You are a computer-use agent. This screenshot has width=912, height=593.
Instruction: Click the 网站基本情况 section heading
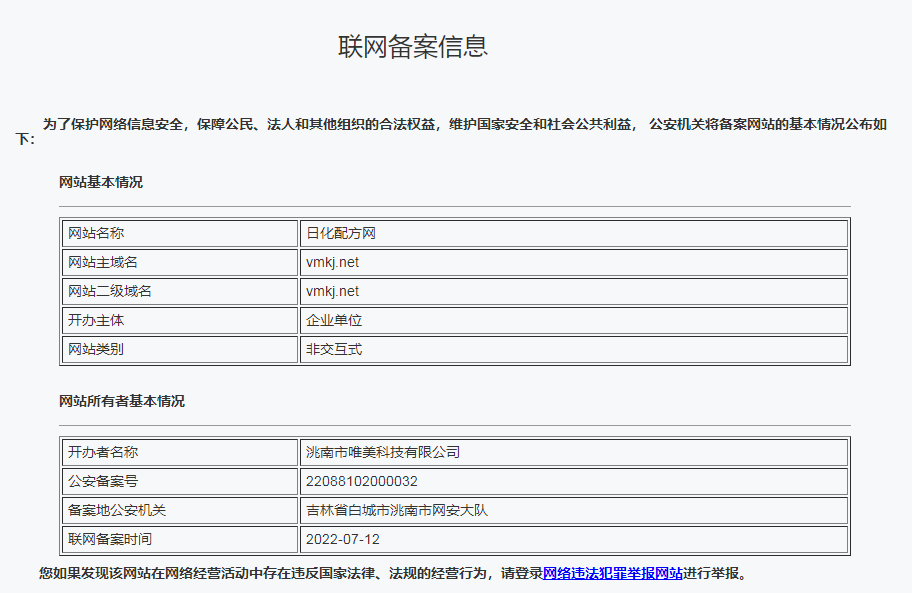101,182
